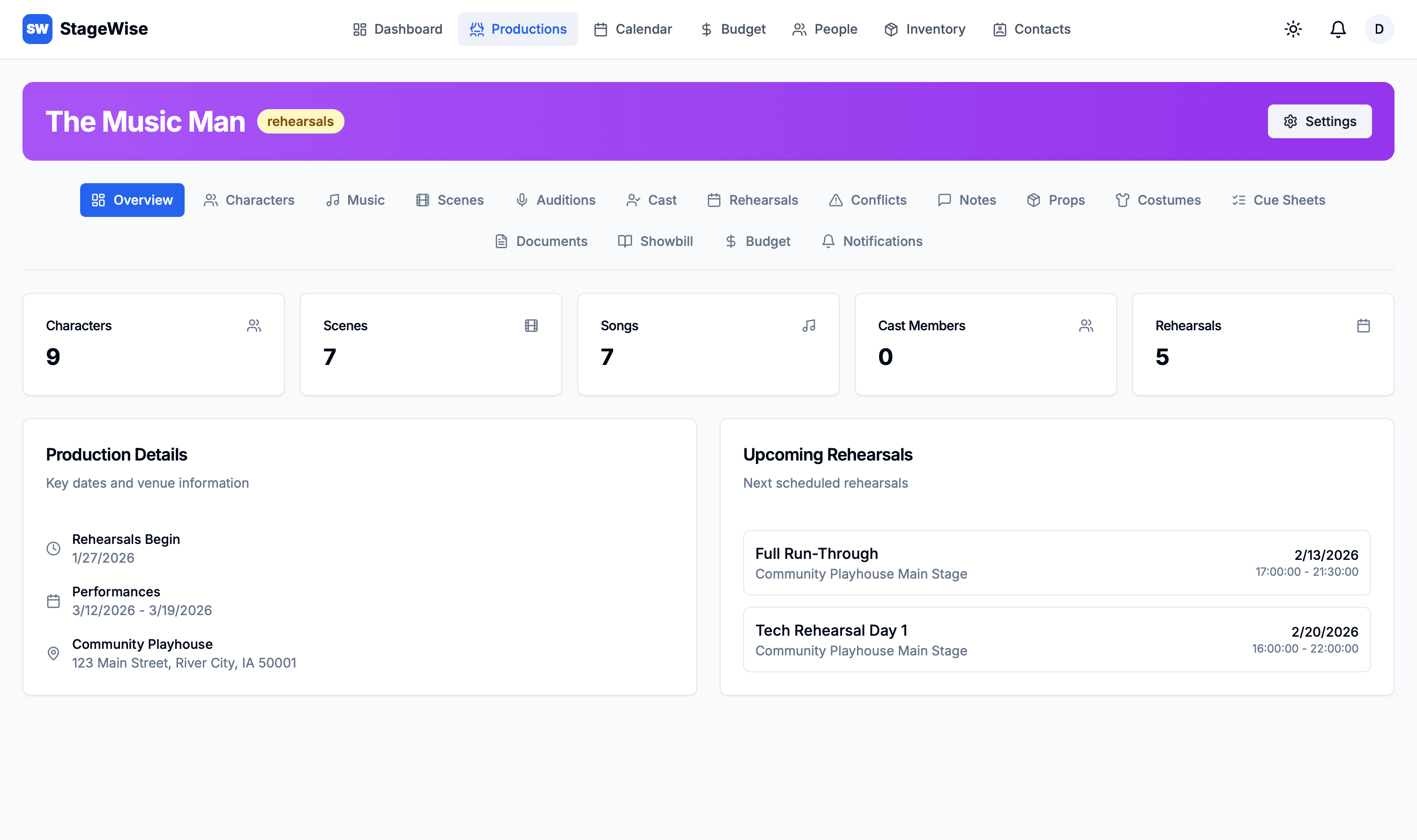Click the Songs card music note icon
This screenshot has height=840, width=1417.
tap(808, 326)
